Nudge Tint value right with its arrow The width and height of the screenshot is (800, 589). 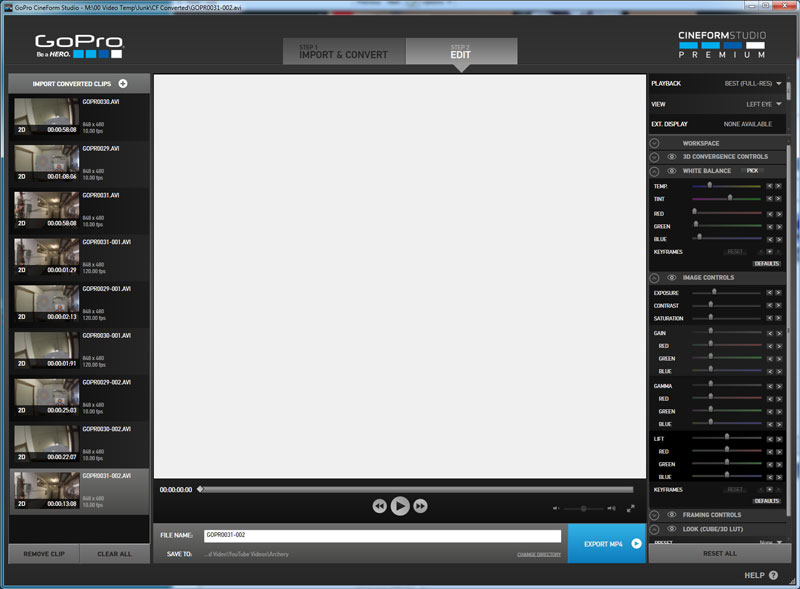[778, 199]
